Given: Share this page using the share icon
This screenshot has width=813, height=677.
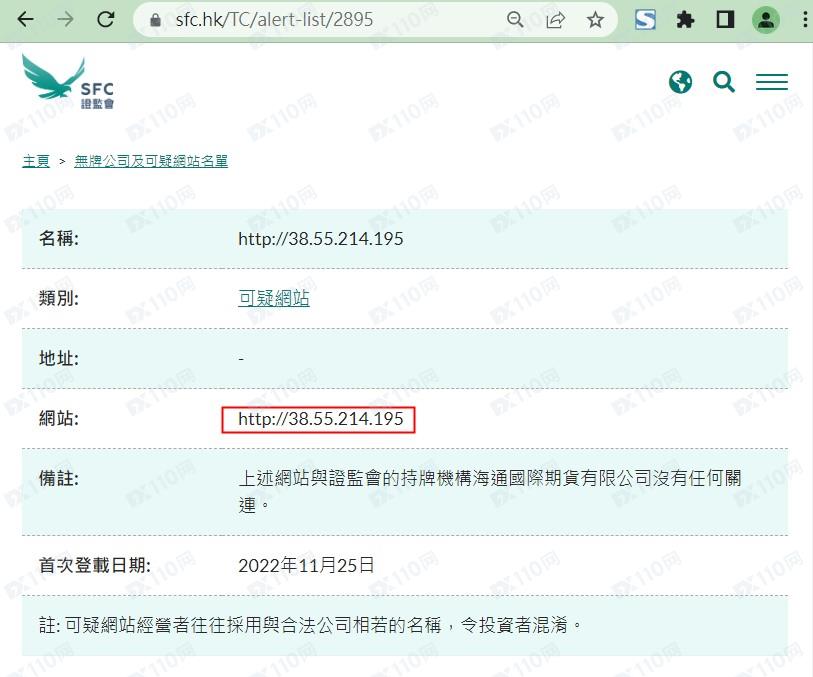Looking at the screenshot, I should 555,20.
